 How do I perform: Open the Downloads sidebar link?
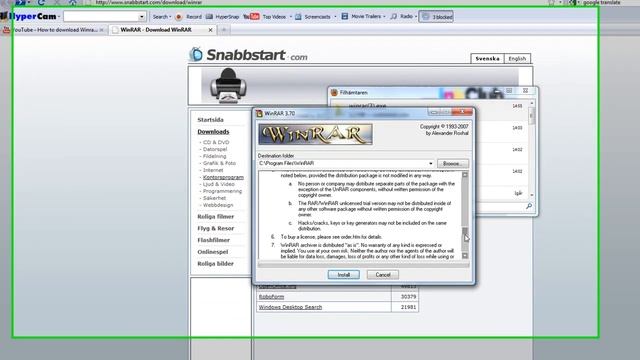213,131
